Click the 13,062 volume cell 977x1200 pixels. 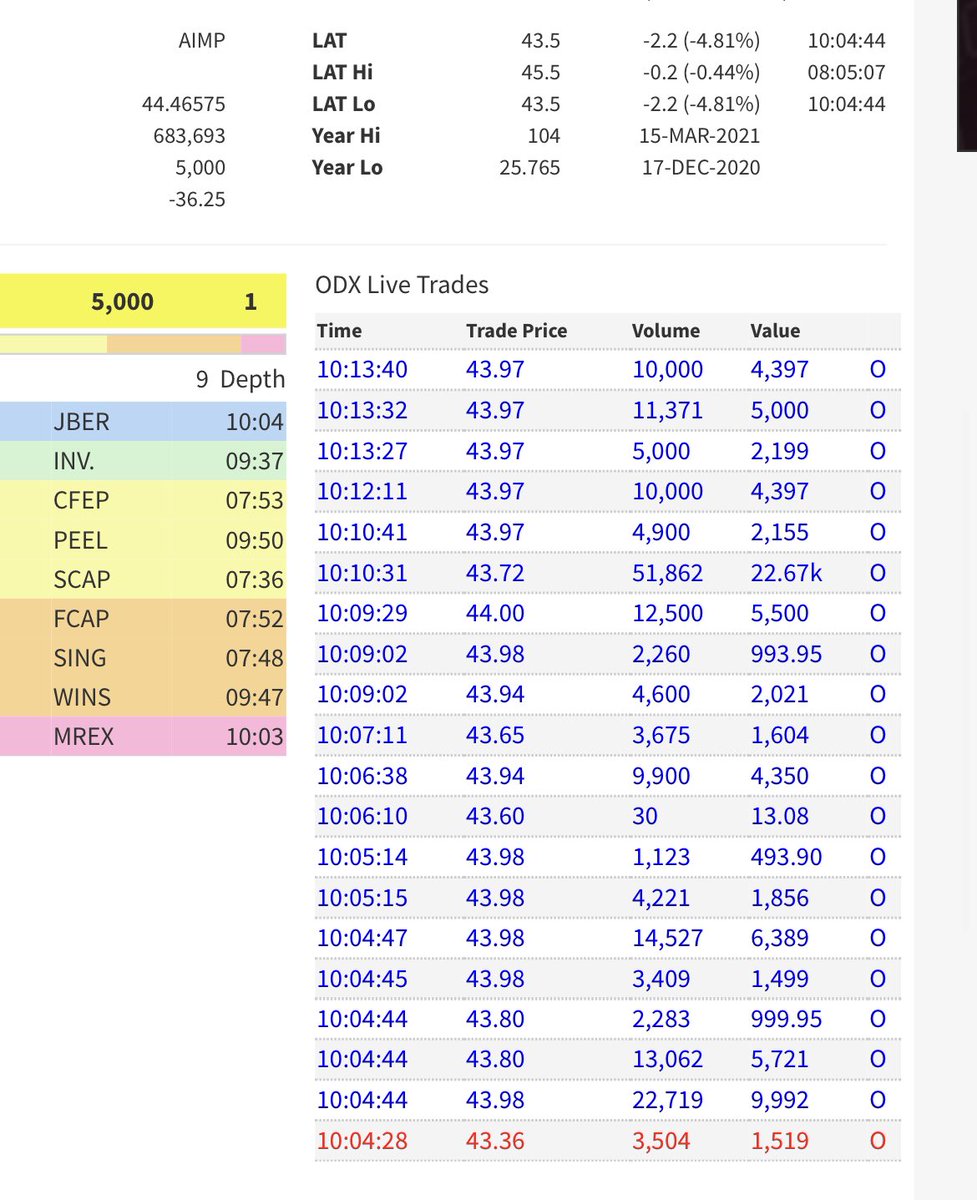(668, 1060)
